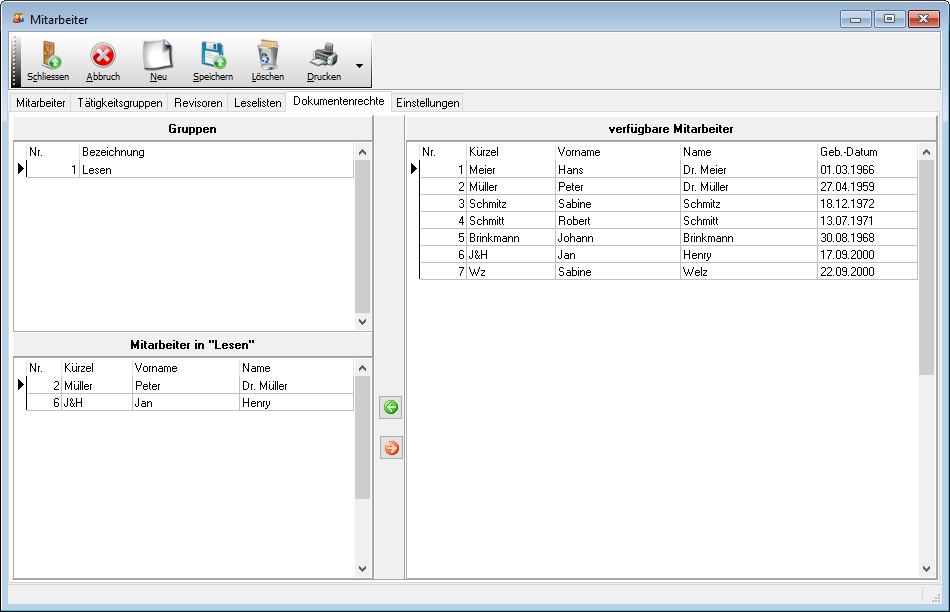Save using the Speichern disk icon

(212, 57)
